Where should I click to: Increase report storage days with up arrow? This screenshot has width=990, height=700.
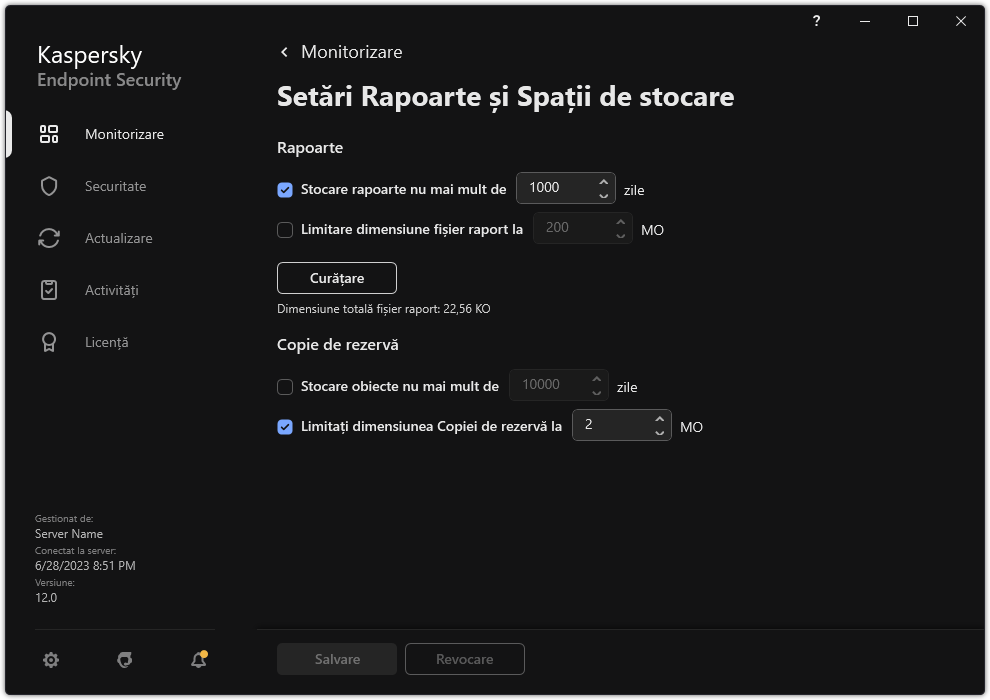pos(603,181)
